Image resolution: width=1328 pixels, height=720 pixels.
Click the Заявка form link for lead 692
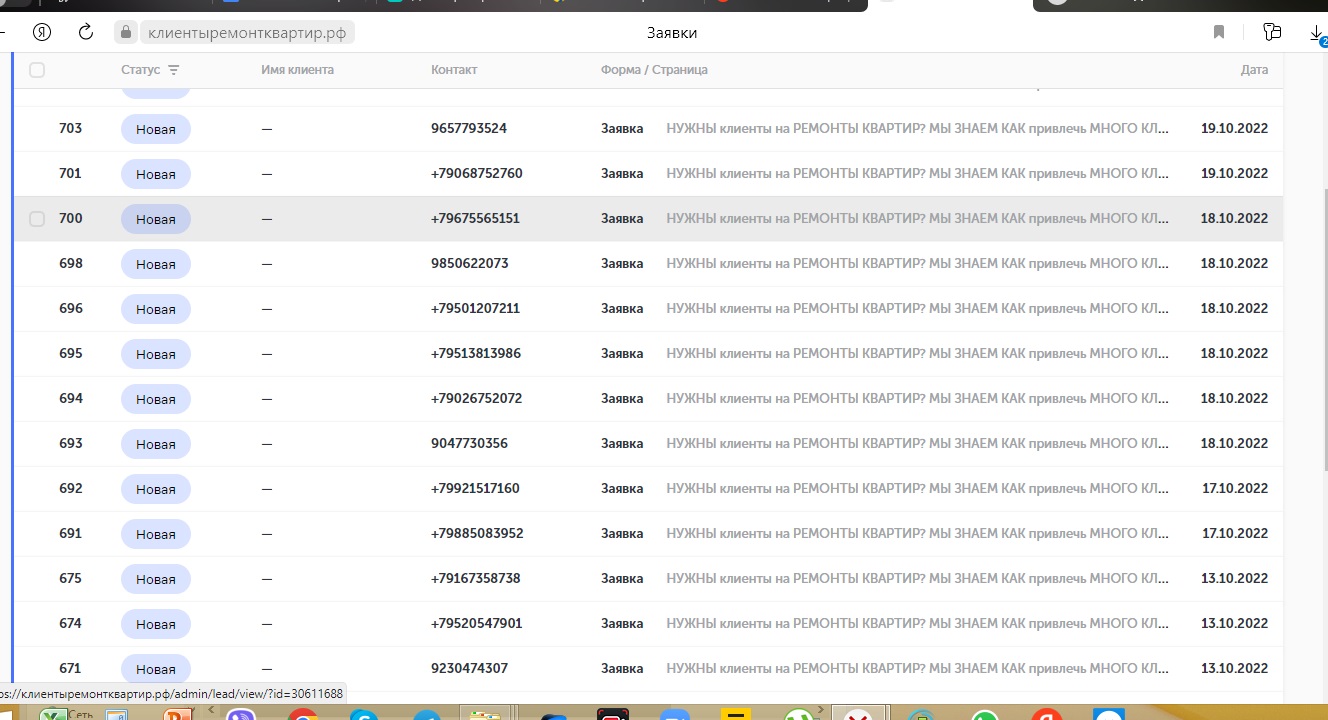pos(621,489)
